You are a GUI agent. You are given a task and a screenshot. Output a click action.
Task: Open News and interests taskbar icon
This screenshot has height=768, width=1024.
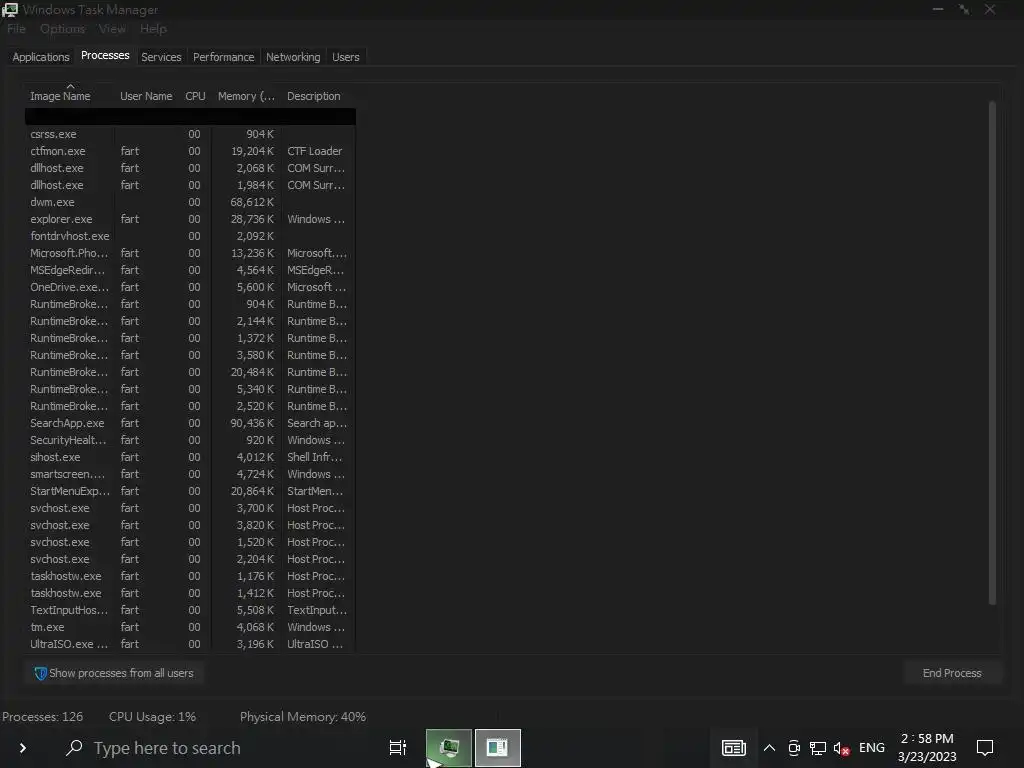click(x=733, y=748)
